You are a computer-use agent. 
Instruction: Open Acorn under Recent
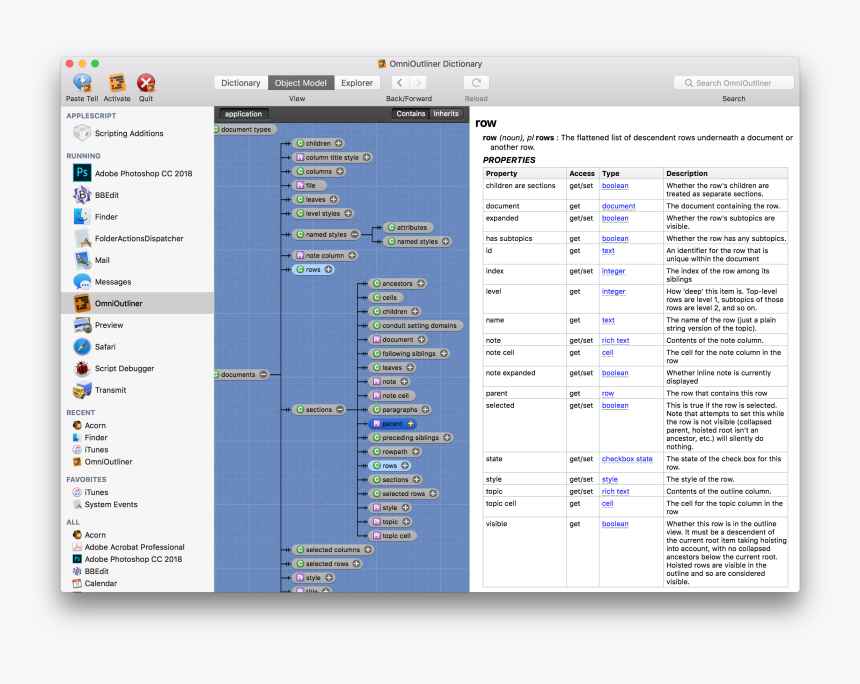click(95, 426)
